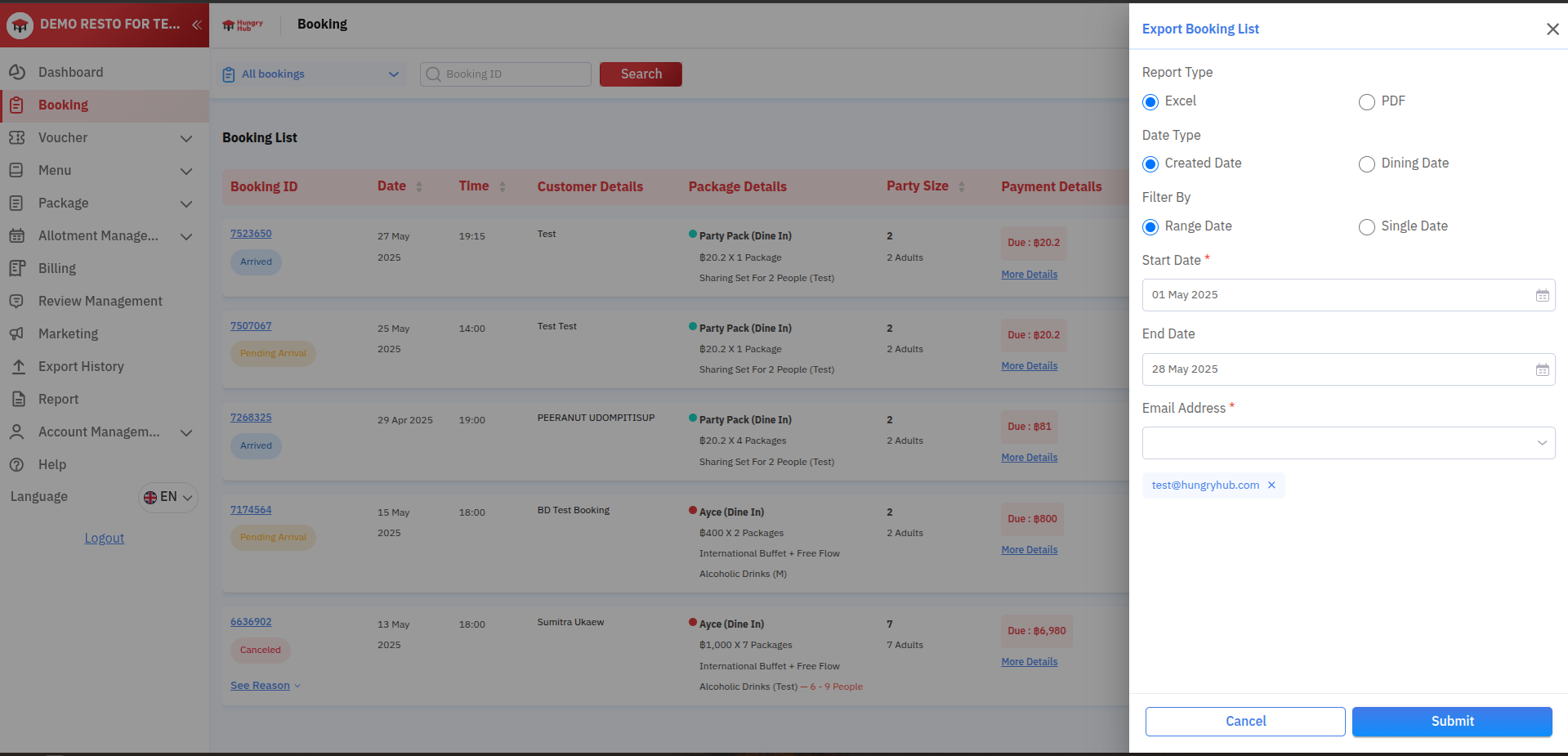
Task: Select PDF report type
Action: click(1366, 102)
